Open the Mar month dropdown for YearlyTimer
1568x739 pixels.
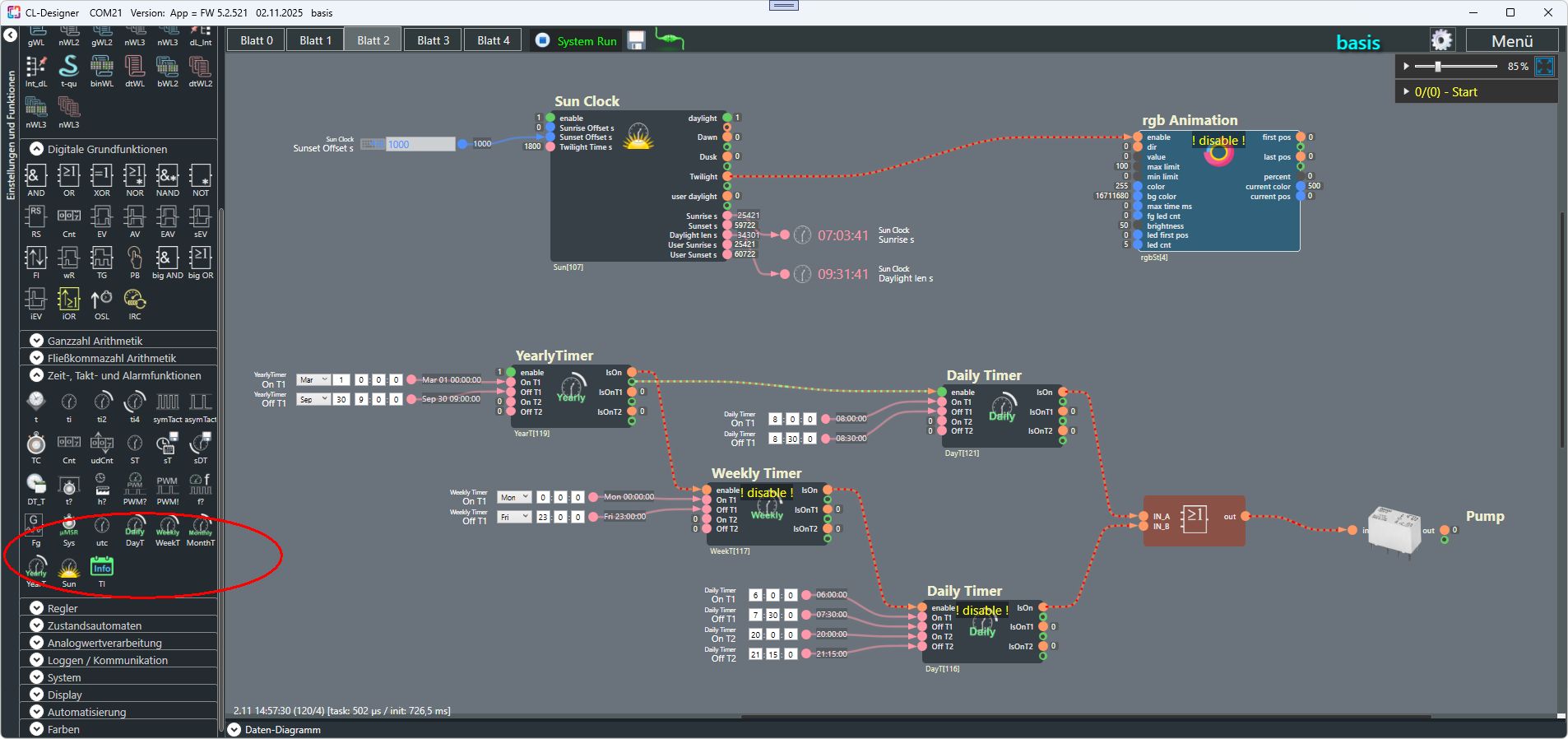(x=313, y=380)
